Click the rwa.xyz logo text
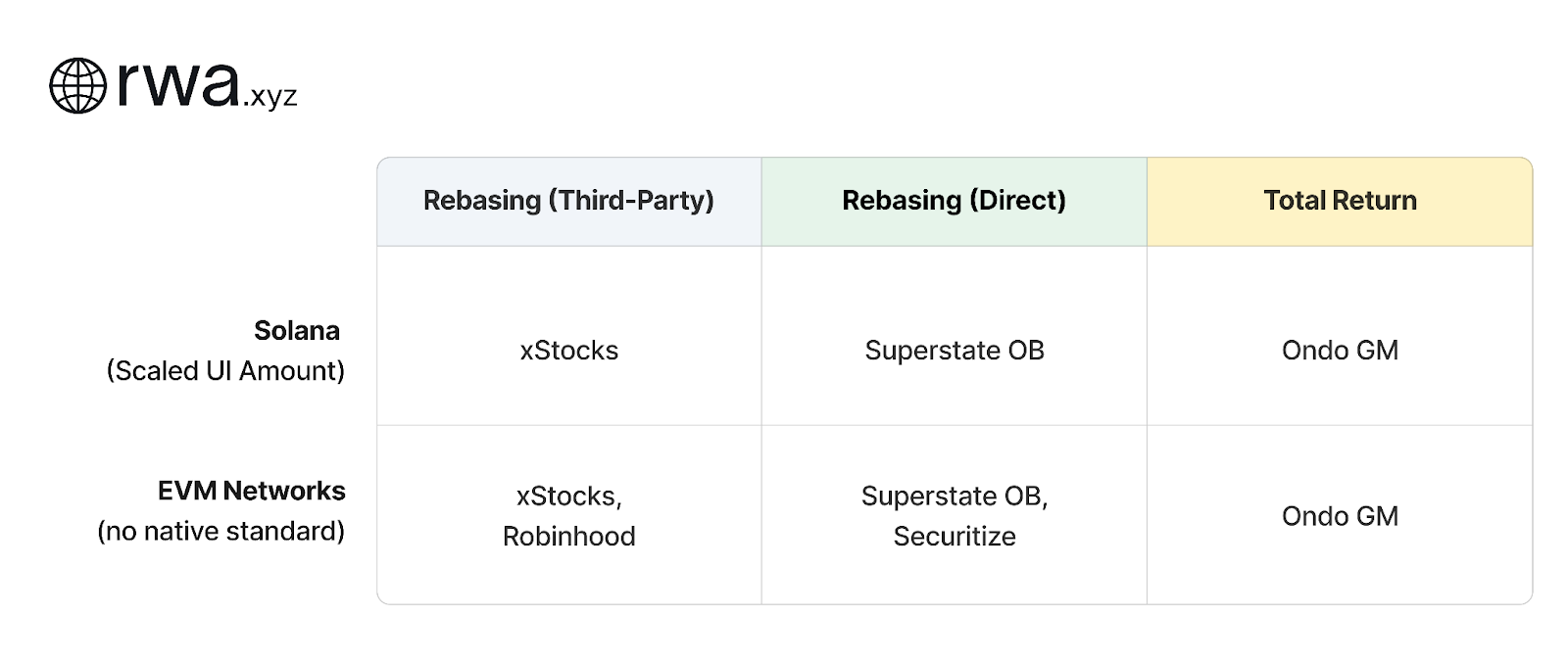Viewport: 1568px width, 662px height. pyautogui.click(x=178, y=84)
